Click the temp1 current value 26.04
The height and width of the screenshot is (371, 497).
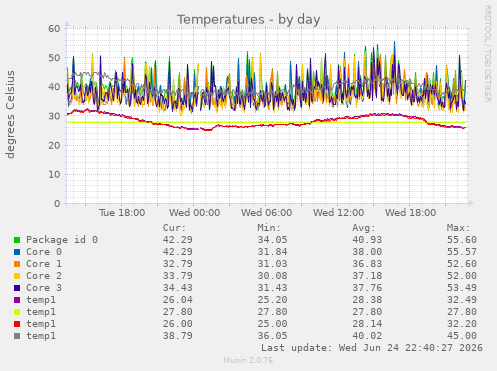coord(178,300)
